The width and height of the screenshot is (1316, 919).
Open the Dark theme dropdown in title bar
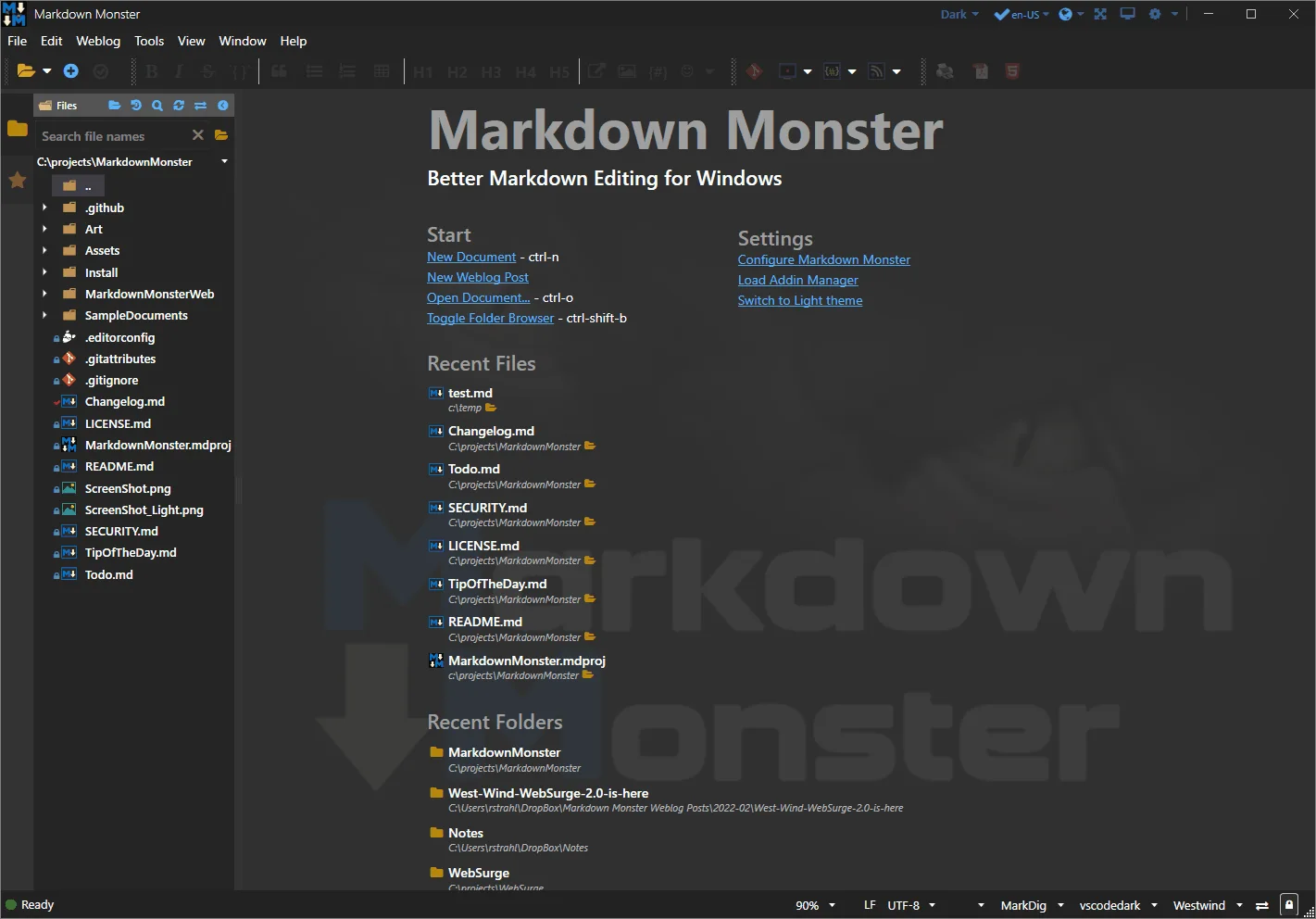959,14
